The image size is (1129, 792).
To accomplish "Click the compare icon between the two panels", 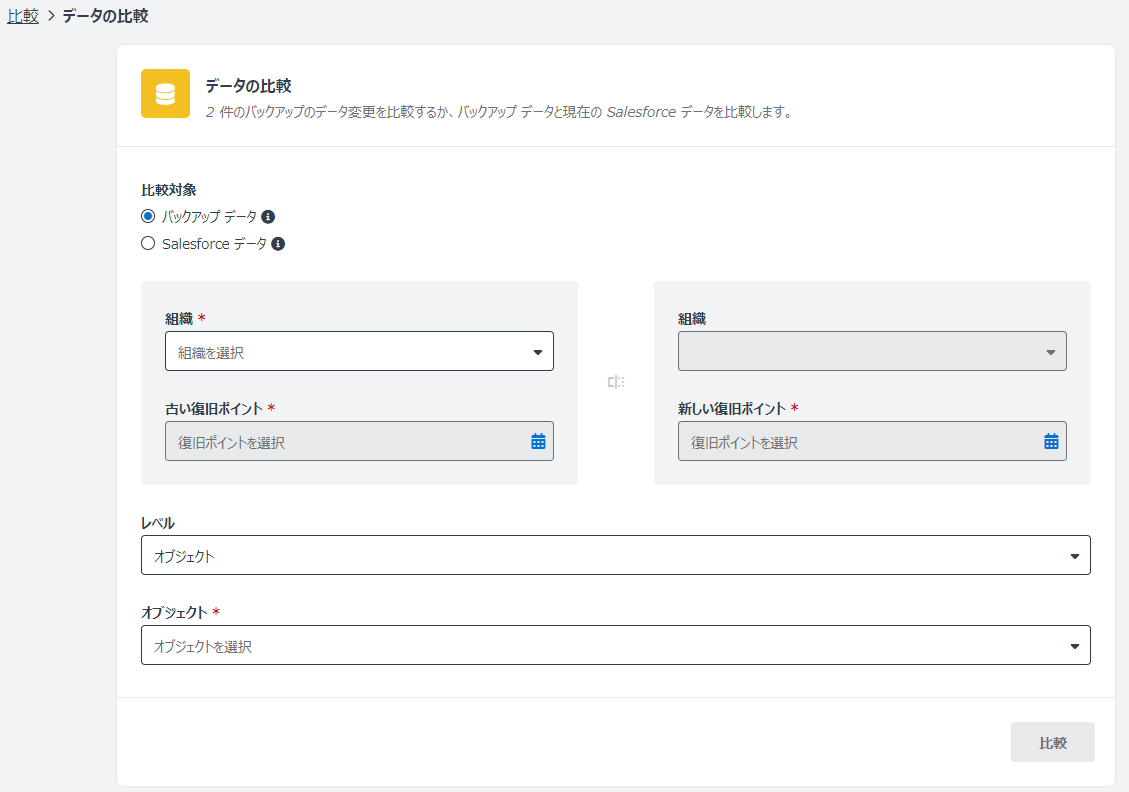I will [x=616, y=382].
